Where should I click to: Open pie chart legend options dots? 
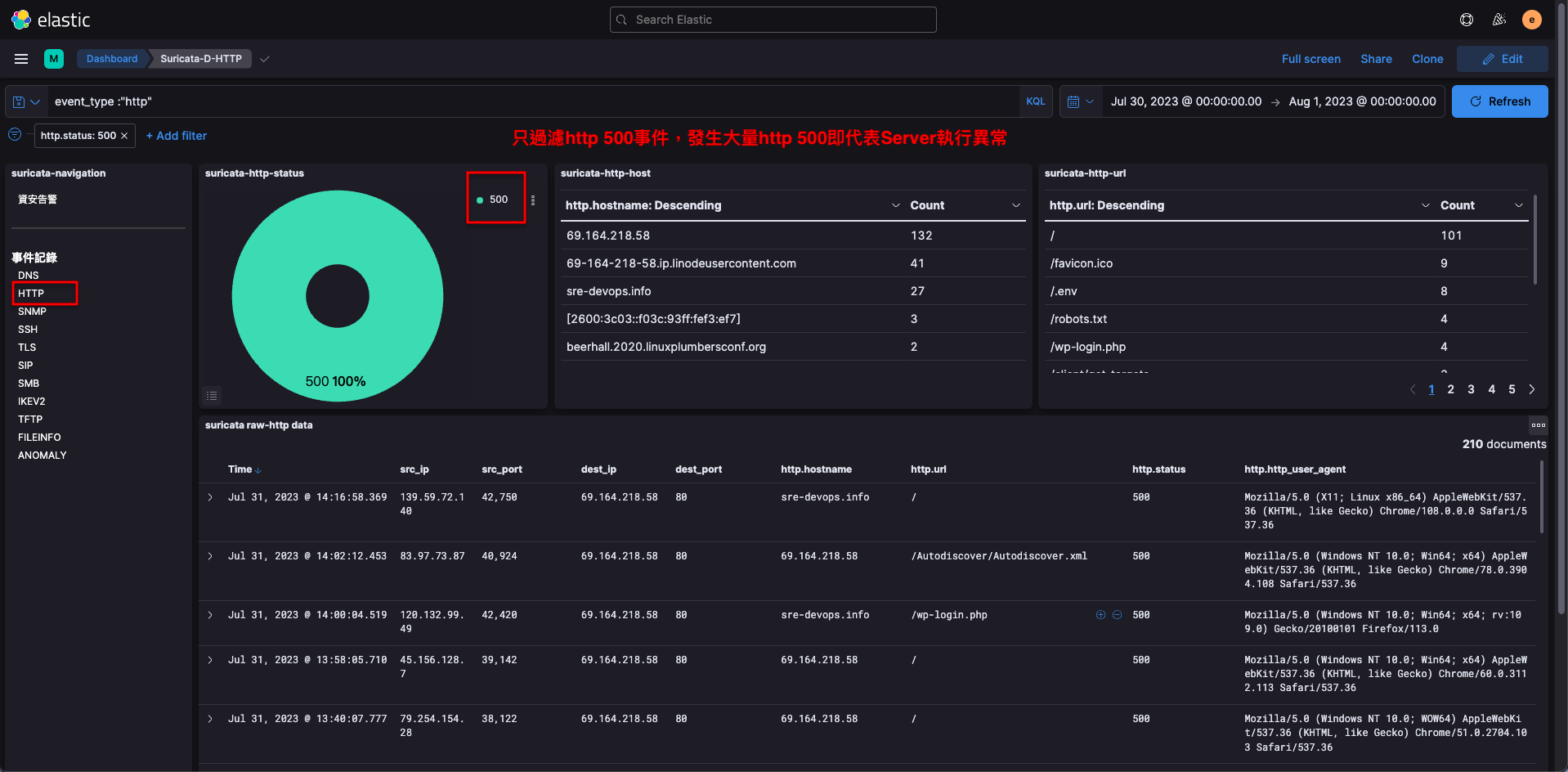533,200
